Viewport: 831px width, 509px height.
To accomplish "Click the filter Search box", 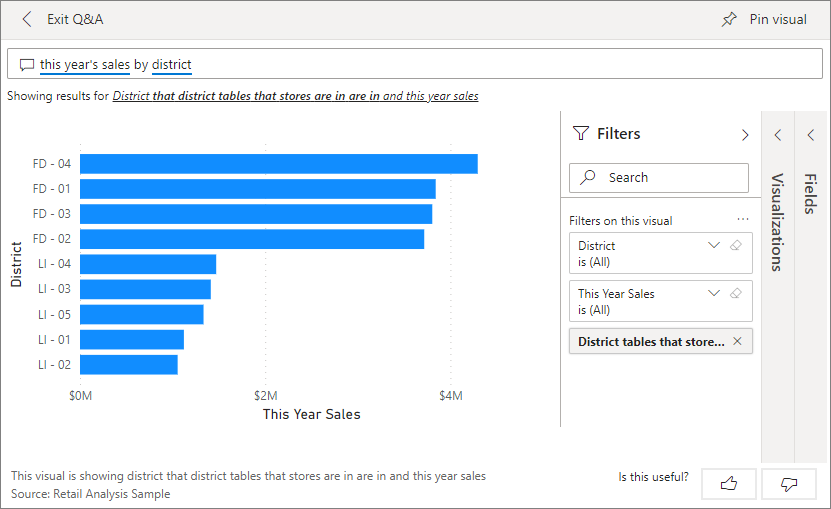I will 660,178.
